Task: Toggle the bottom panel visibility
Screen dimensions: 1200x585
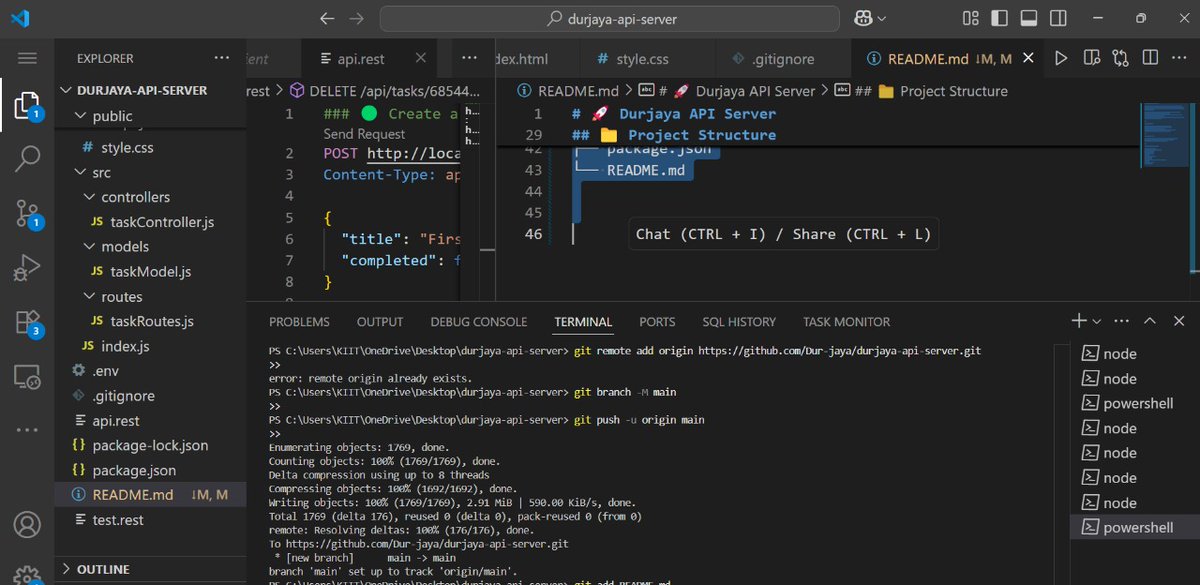Action: click(x=1027, y=18)
